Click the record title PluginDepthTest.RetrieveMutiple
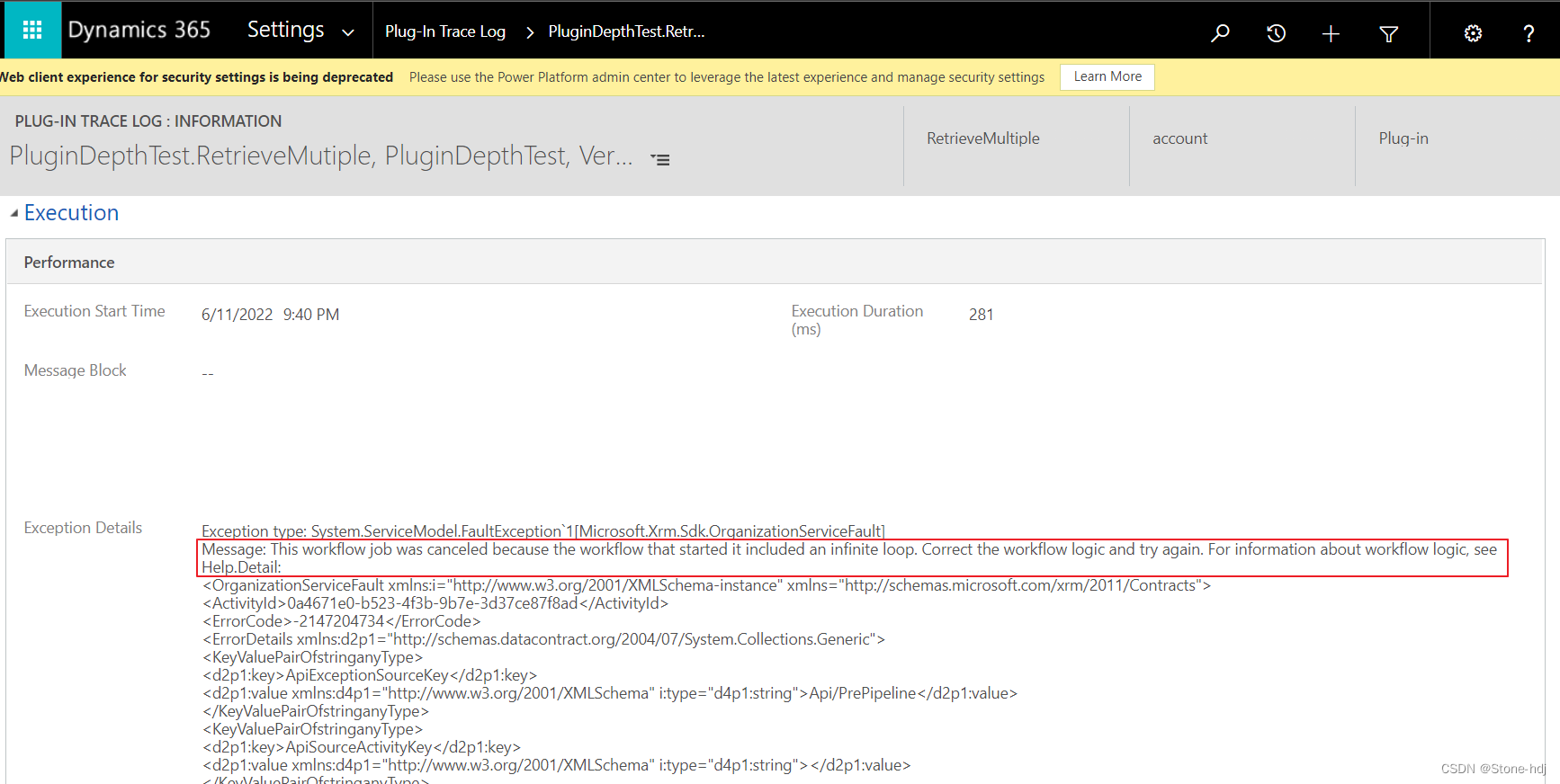The image size is (1560, 784). point(321,156)
